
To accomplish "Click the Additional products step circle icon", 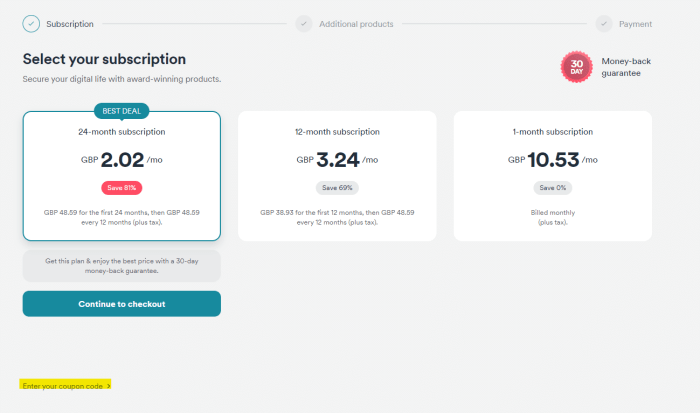I will (x=304, y=23).
